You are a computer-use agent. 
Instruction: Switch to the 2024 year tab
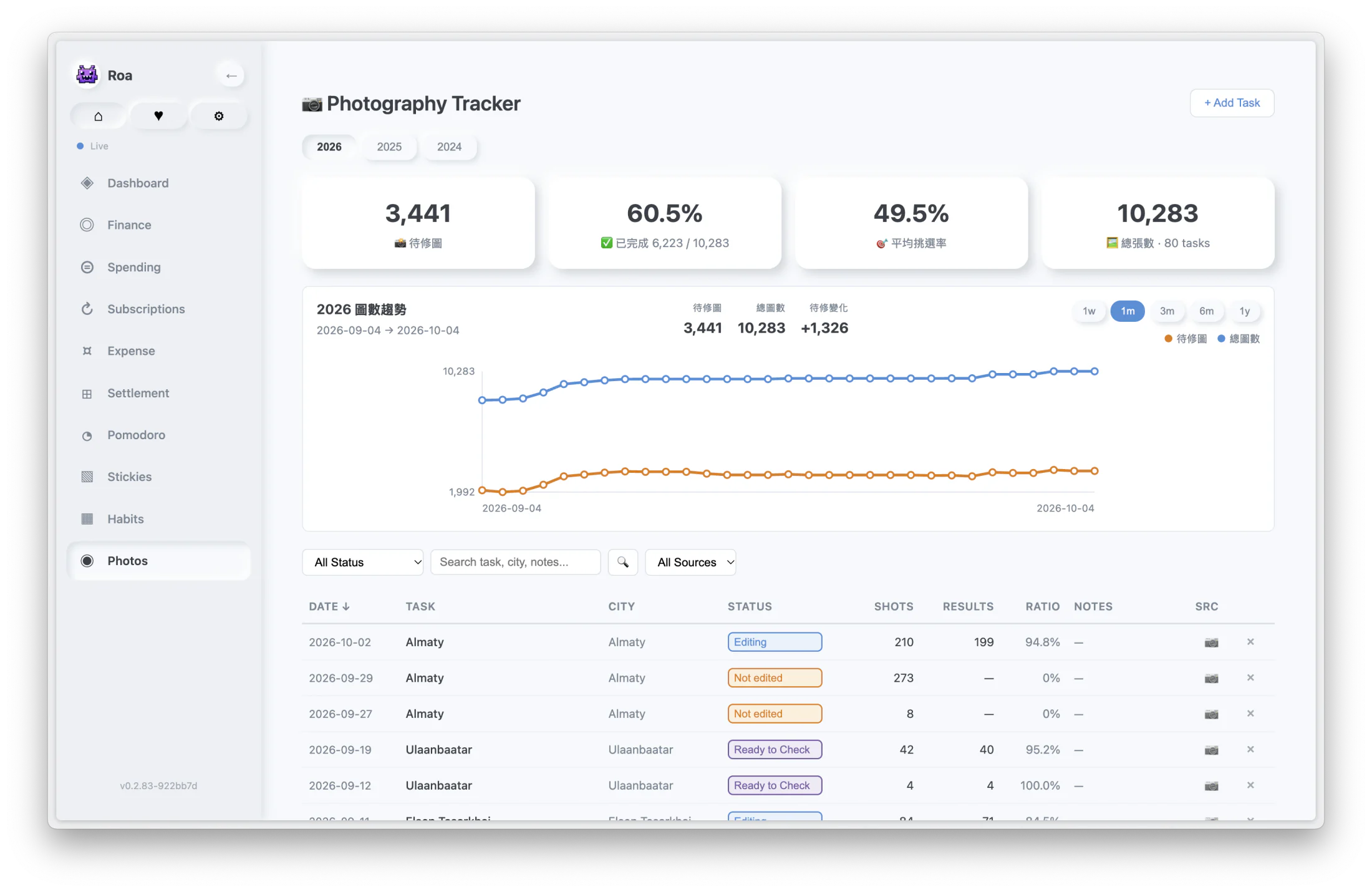pyautogui.click(x=449, y=147)
